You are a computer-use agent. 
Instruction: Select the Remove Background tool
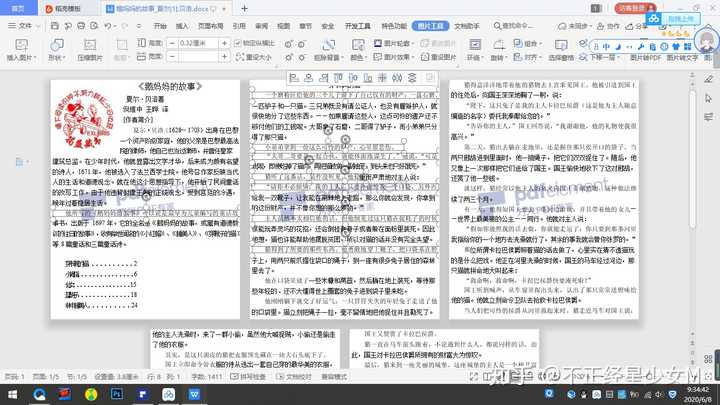[x=329, y=50]
